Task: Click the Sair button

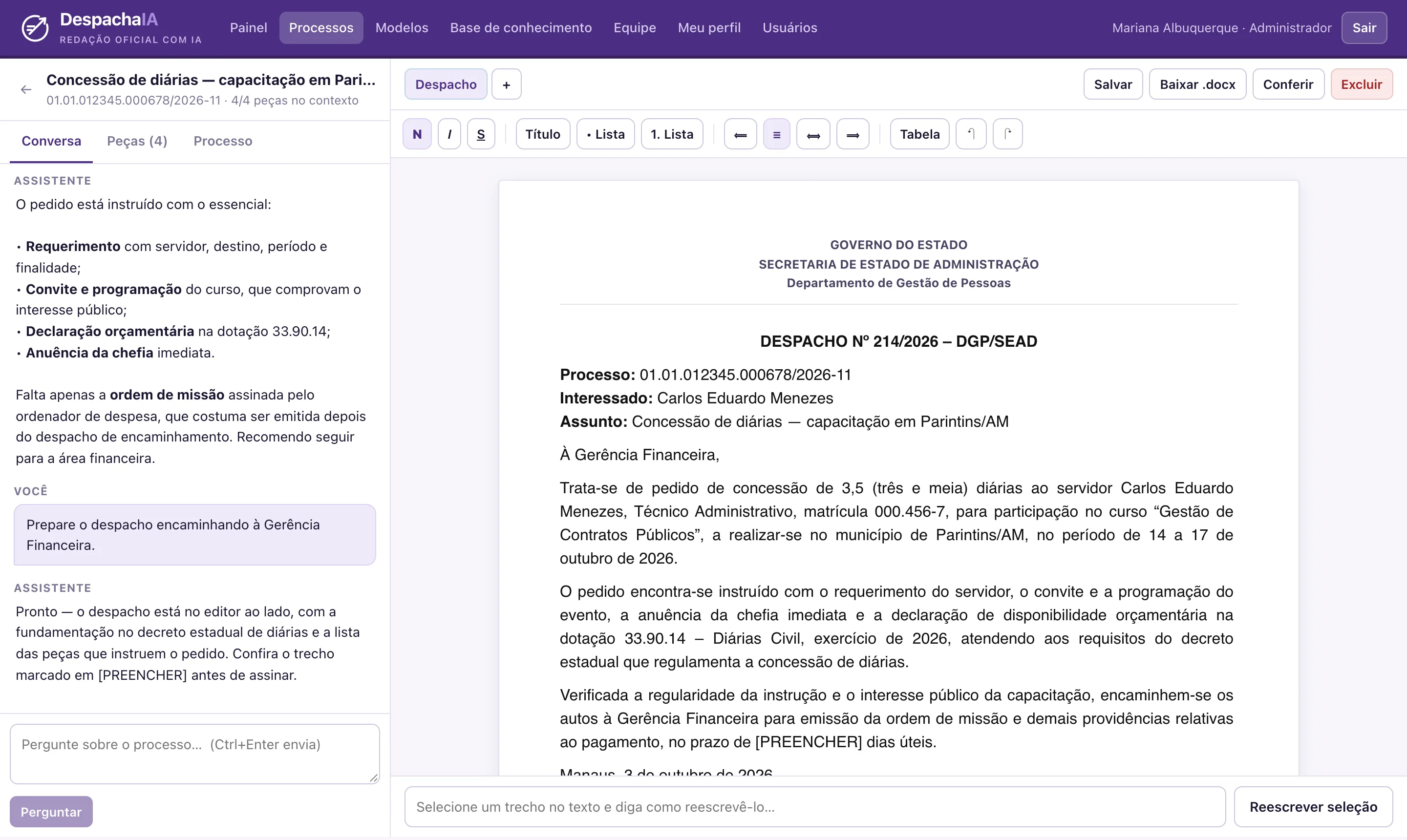Action: (x=1364, y=28)
